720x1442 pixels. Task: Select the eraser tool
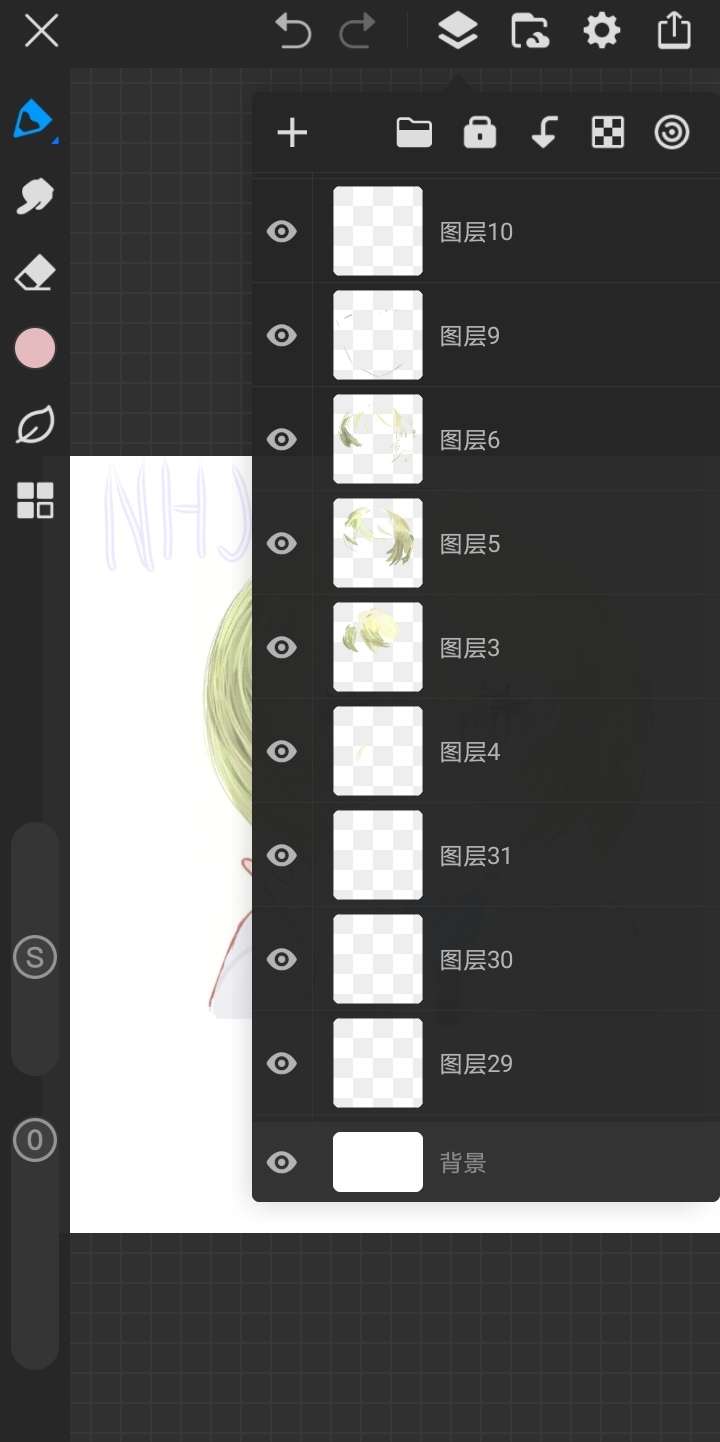34,272
